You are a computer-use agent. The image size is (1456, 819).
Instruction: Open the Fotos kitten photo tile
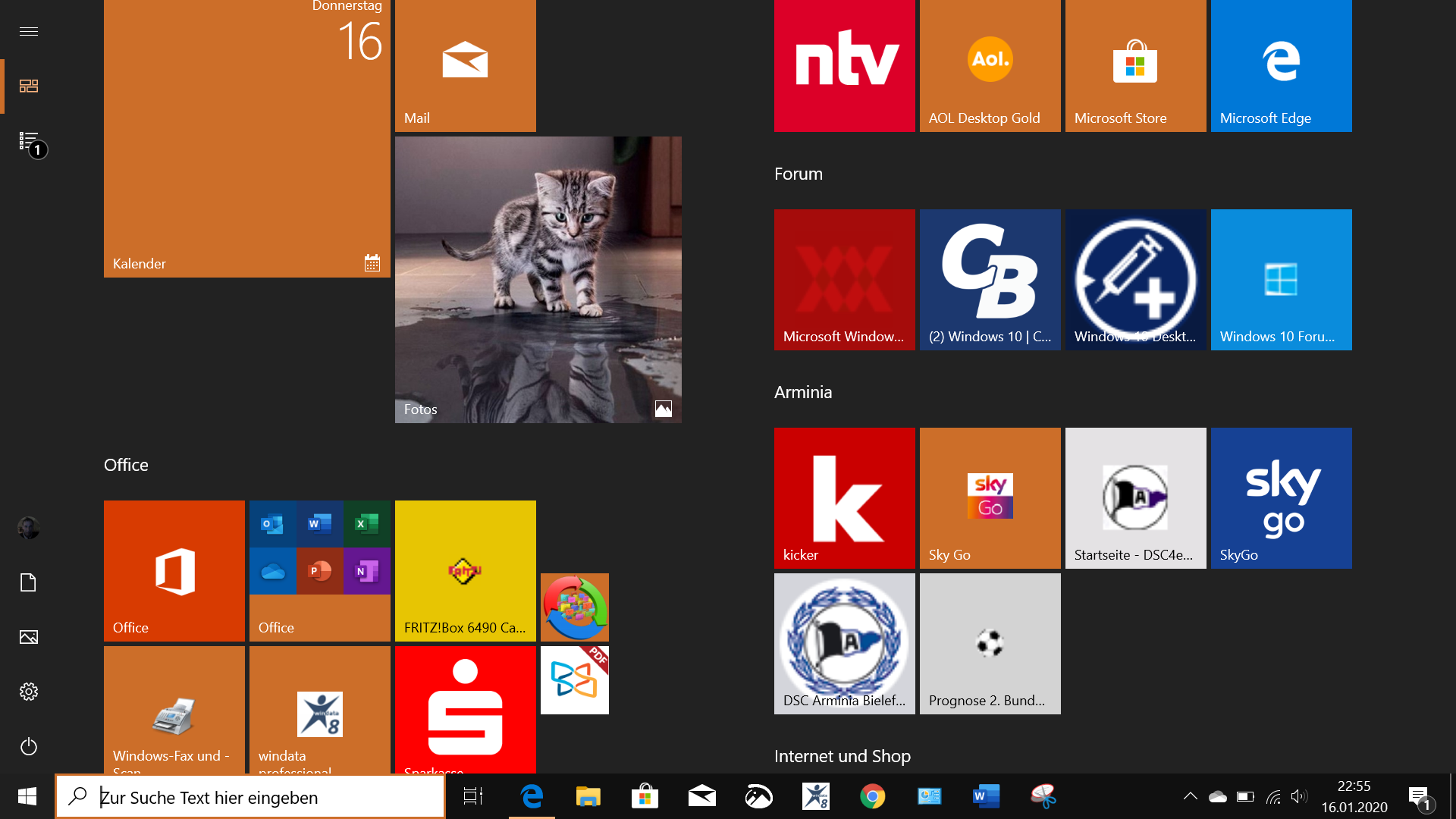coord(538,279)
